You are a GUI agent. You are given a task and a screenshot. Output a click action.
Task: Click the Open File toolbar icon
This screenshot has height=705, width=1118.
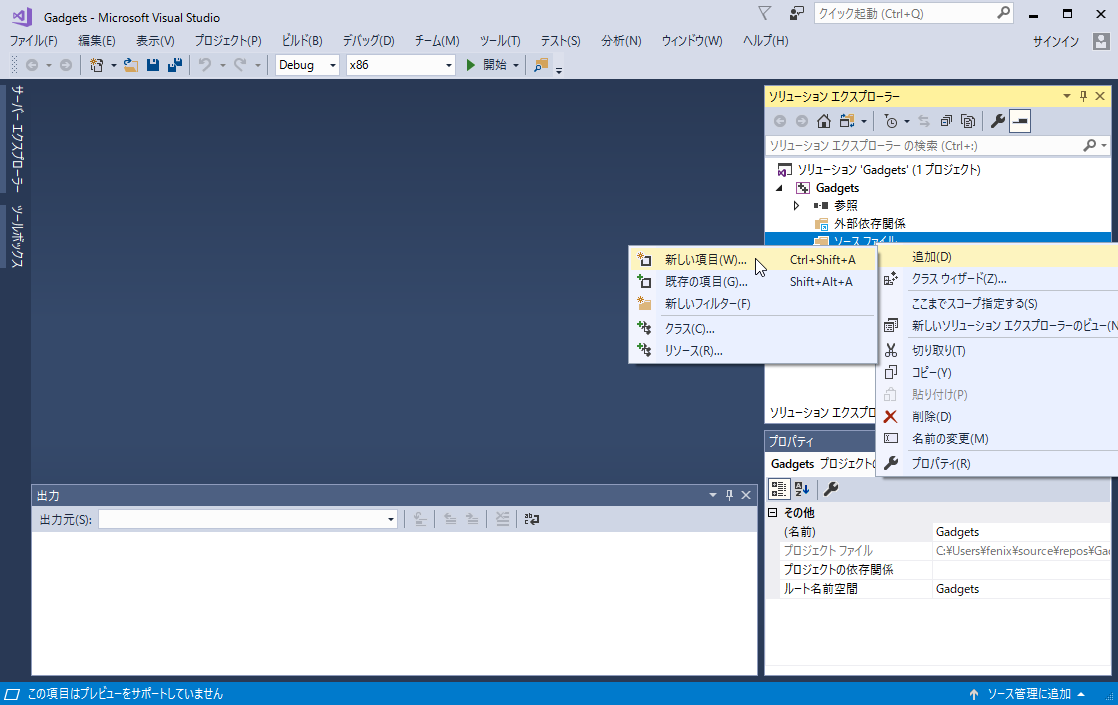(x=130, y=65)
